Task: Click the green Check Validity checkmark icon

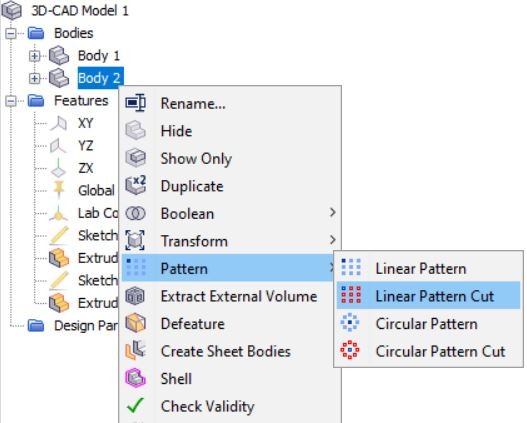Action: [135, 405]
